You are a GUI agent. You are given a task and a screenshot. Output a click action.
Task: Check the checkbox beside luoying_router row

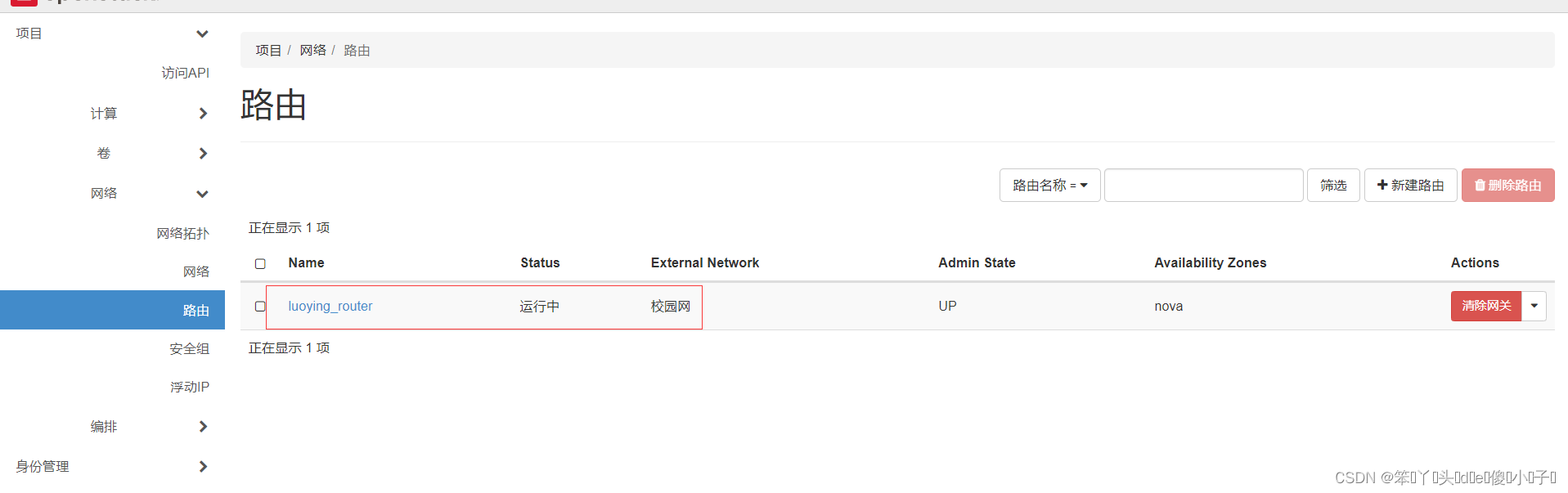pos(260,306)
